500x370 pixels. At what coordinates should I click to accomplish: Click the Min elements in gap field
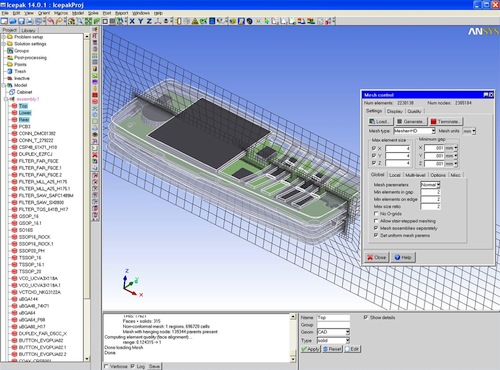pos(430,192)
